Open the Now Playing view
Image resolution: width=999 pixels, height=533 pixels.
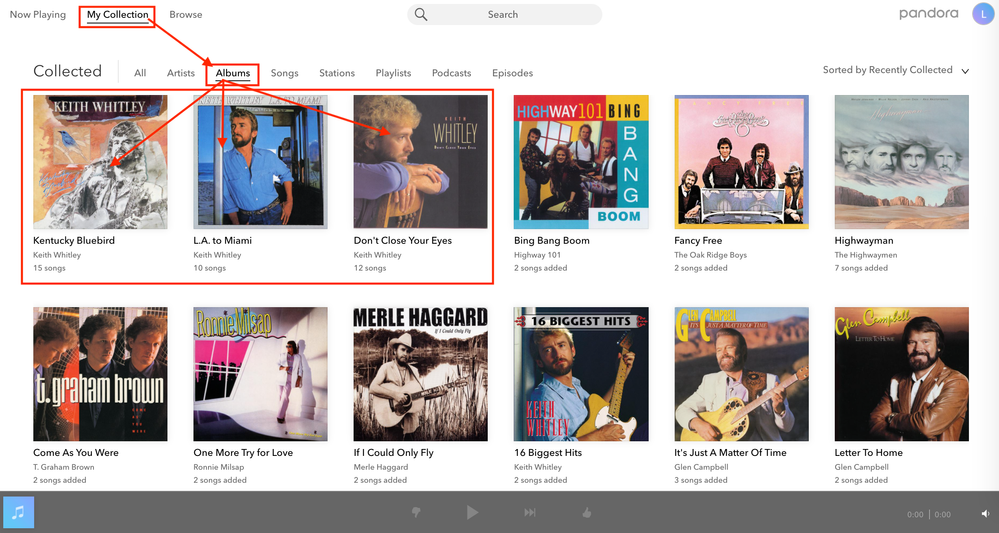pyautogui.click(x=38, y=15)
